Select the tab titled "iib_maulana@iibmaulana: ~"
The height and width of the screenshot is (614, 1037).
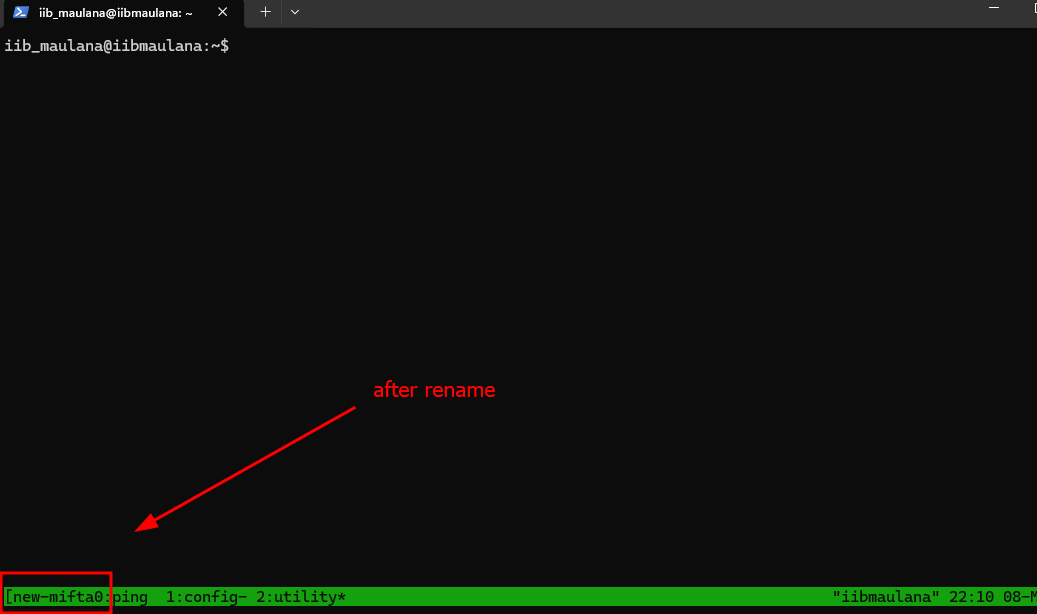pos(115,13)
